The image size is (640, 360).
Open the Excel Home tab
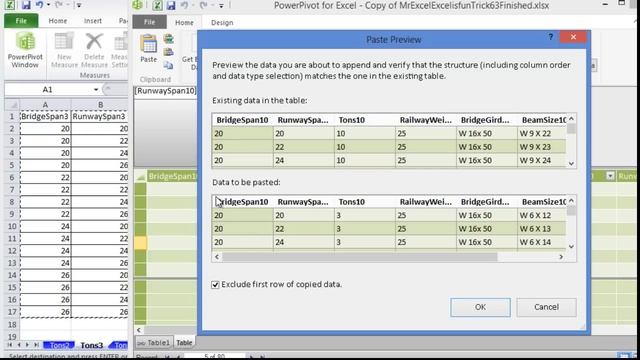pyautogui.click(x=58, y=21)
